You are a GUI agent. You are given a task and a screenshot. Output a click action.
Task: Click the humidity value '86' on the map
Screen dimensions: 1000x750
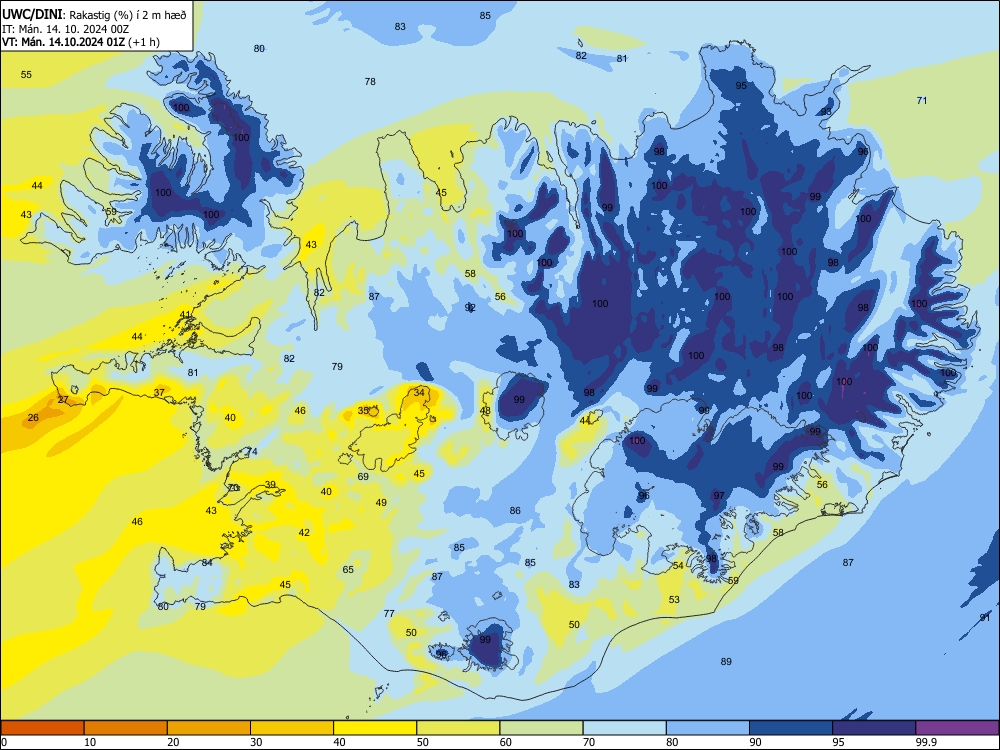515,510
